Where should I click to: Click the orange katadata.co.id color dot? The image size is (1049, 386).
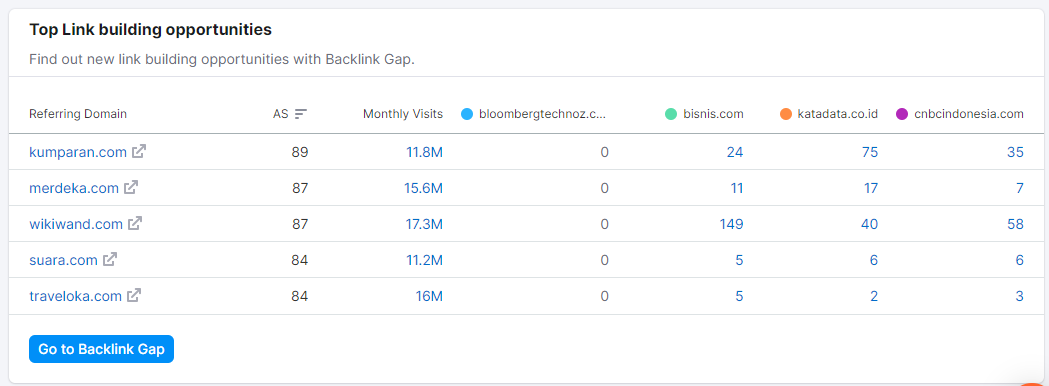(786, 114)
